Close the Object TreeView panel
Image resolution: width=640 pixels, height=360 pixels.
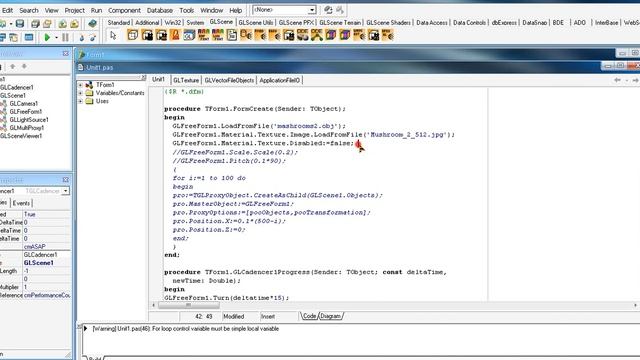tap(66, 53)
